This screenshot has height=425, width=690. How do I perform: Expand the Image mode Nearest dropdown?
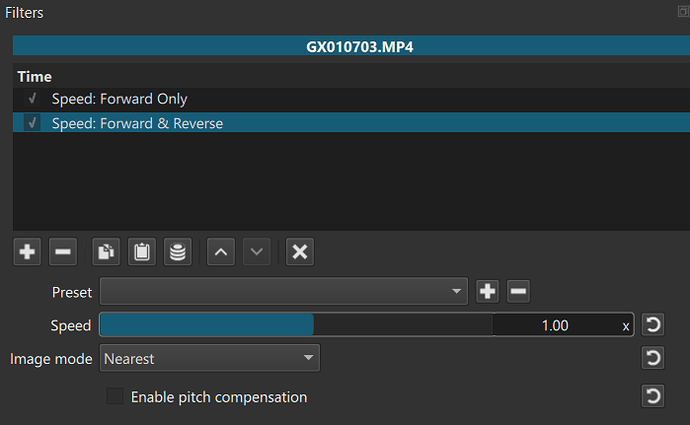pyautogui.click(x=209, y=358)
